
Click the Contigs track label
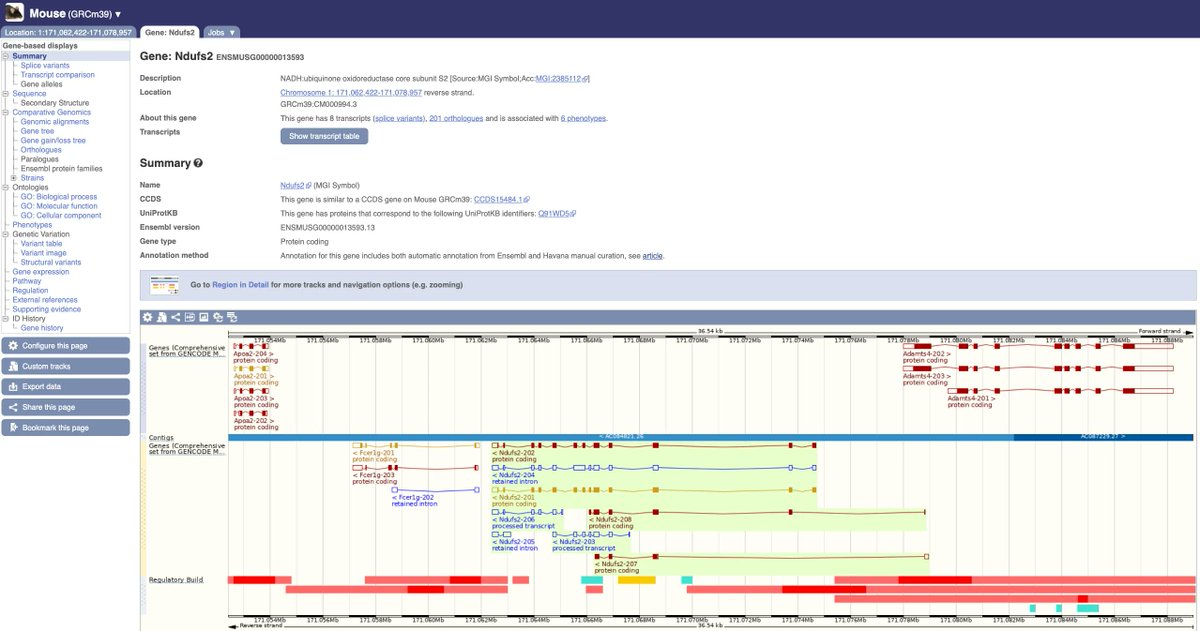[161, 437]
